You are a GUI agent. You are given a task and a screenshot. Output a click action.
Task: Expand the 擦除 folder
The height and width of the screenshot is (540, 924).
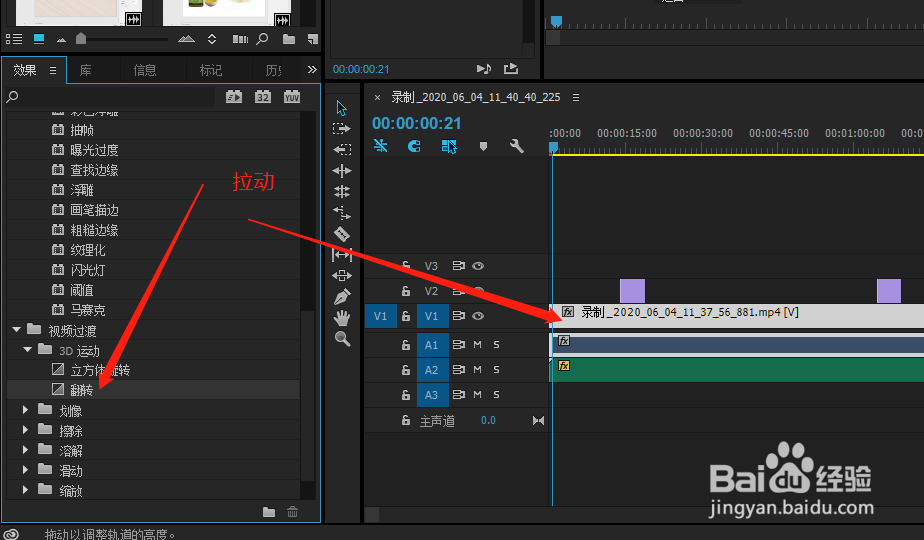(25, 430)
